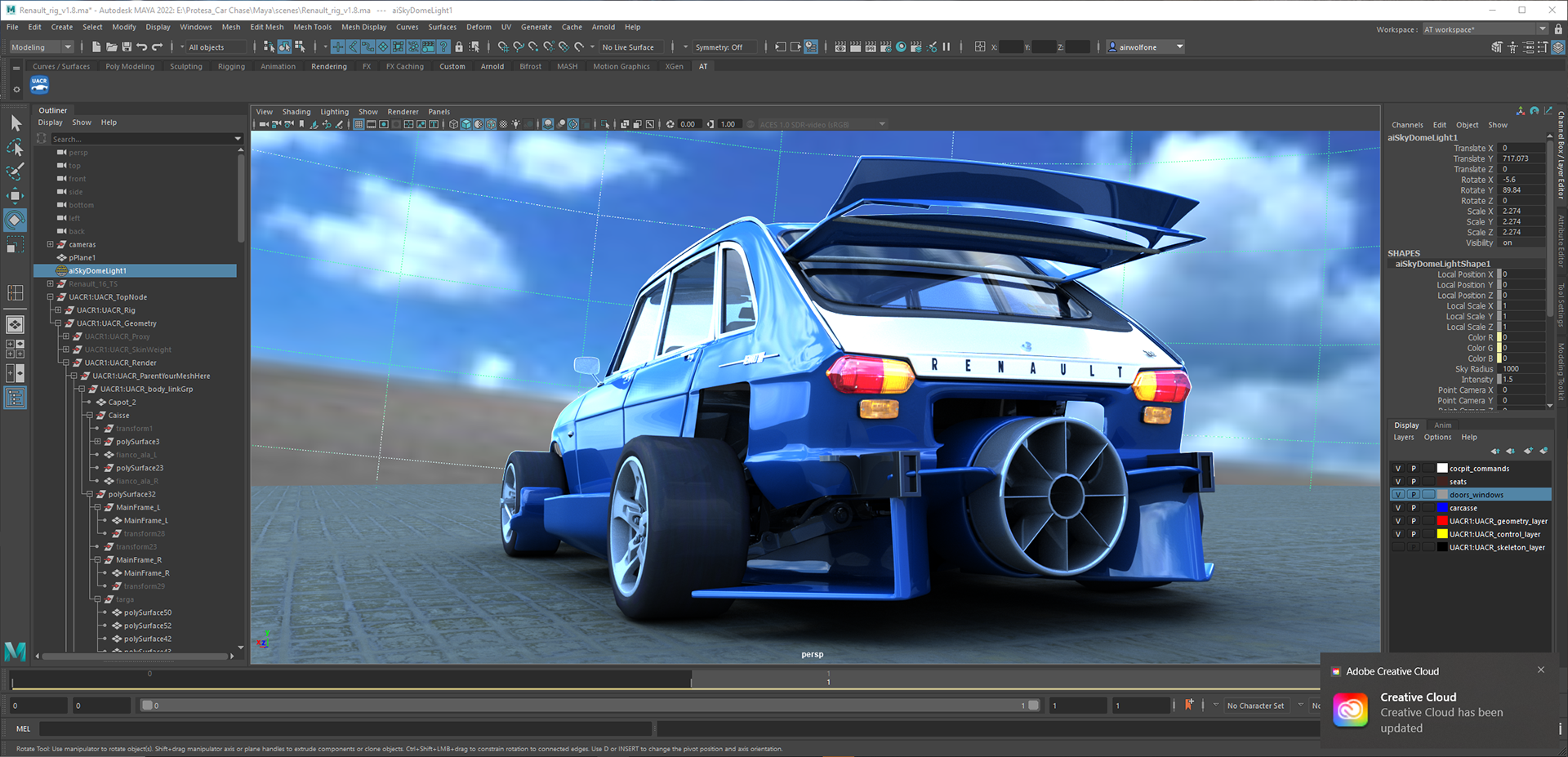Switch to the Rigging shelf tab
Image resolution: width=1568 pixels, height=757 pixels.
[231, 67]
